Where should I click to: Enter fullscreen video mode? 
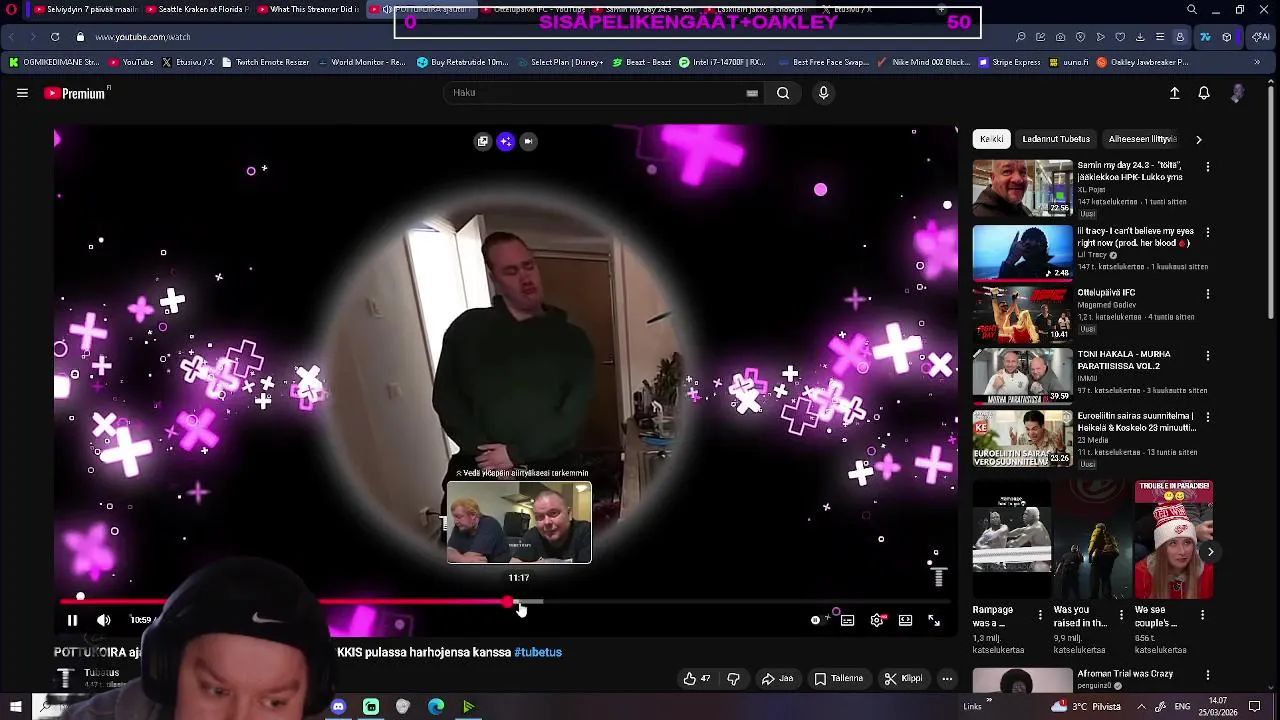pos(934,620)
